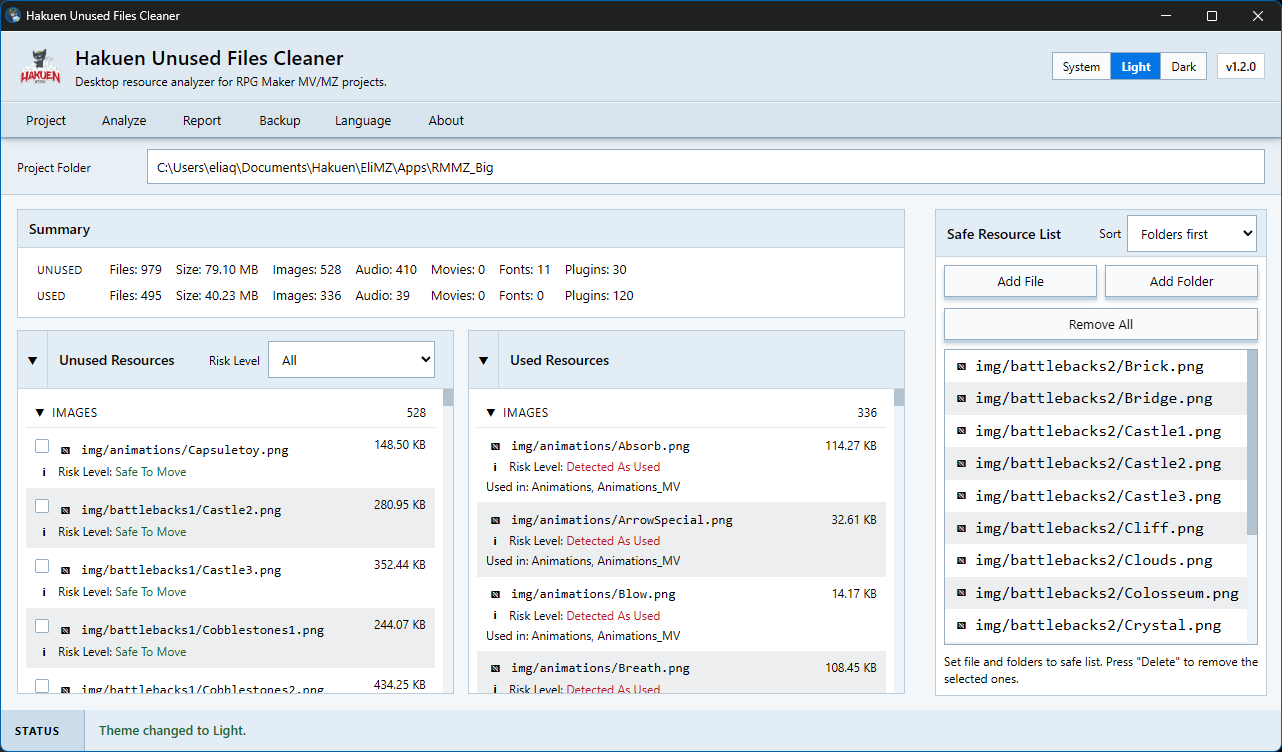
Task: Click the image icon beside Cobblestones1.png
Action: click(66, 630)
